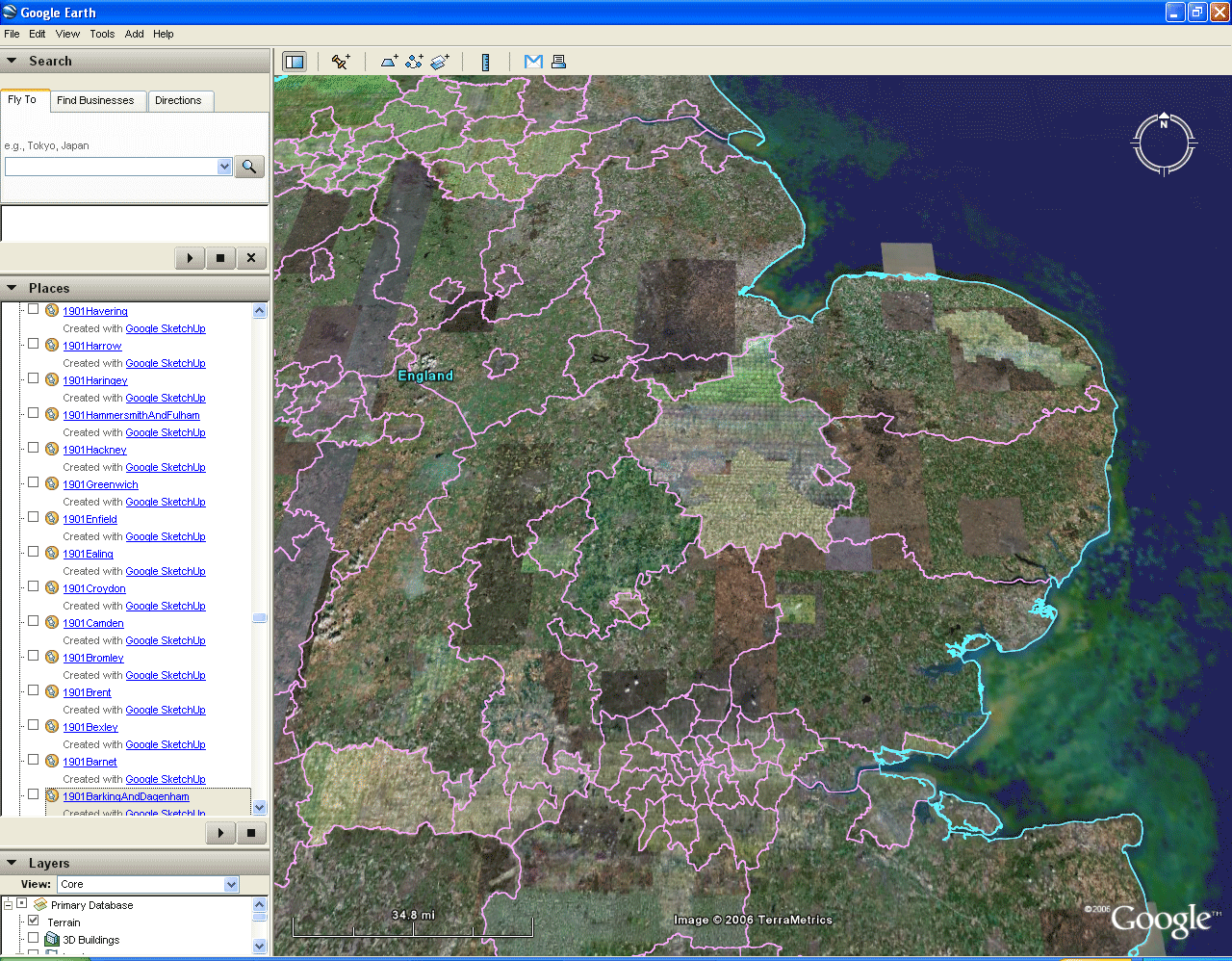Enable the 3D Buildings layer checkbox
The height and width of the screenshot is (961, 1232).
(x=33, y=938)
